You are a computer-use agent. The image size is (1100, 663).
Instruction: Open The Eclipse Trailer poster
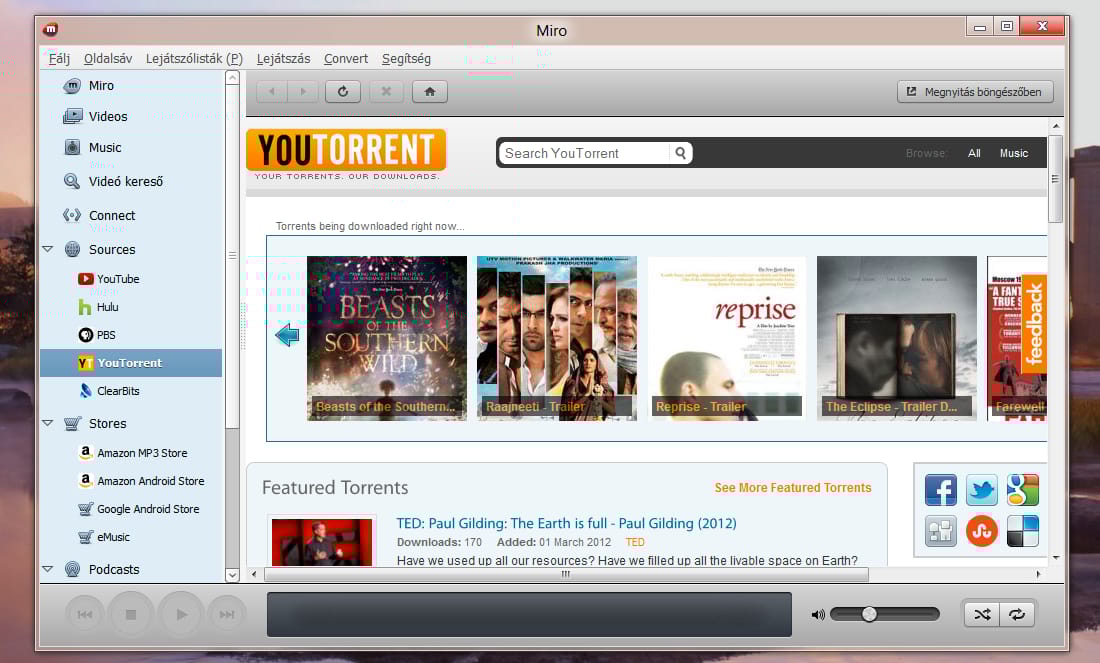[x=897, y=338]
